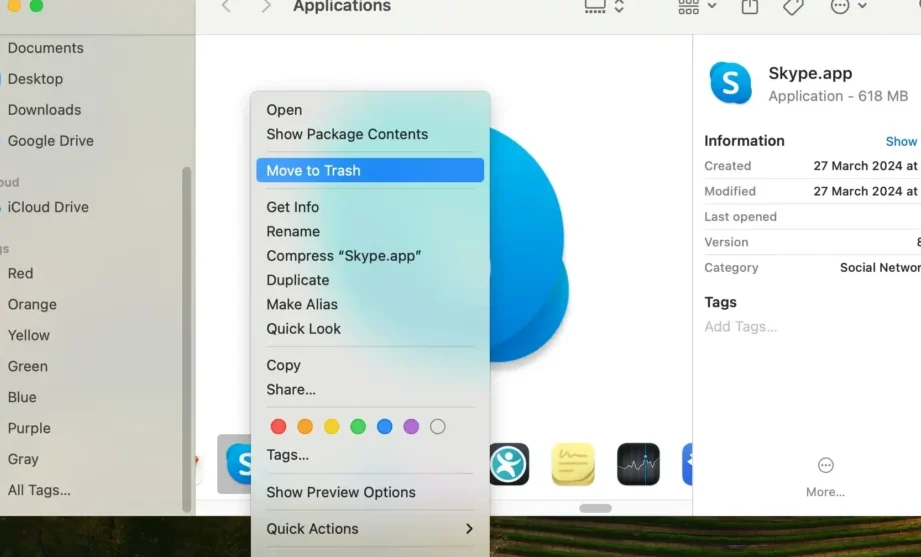Select Quick Look menu item
921x557 pixels.
click(x=370, y=328)
